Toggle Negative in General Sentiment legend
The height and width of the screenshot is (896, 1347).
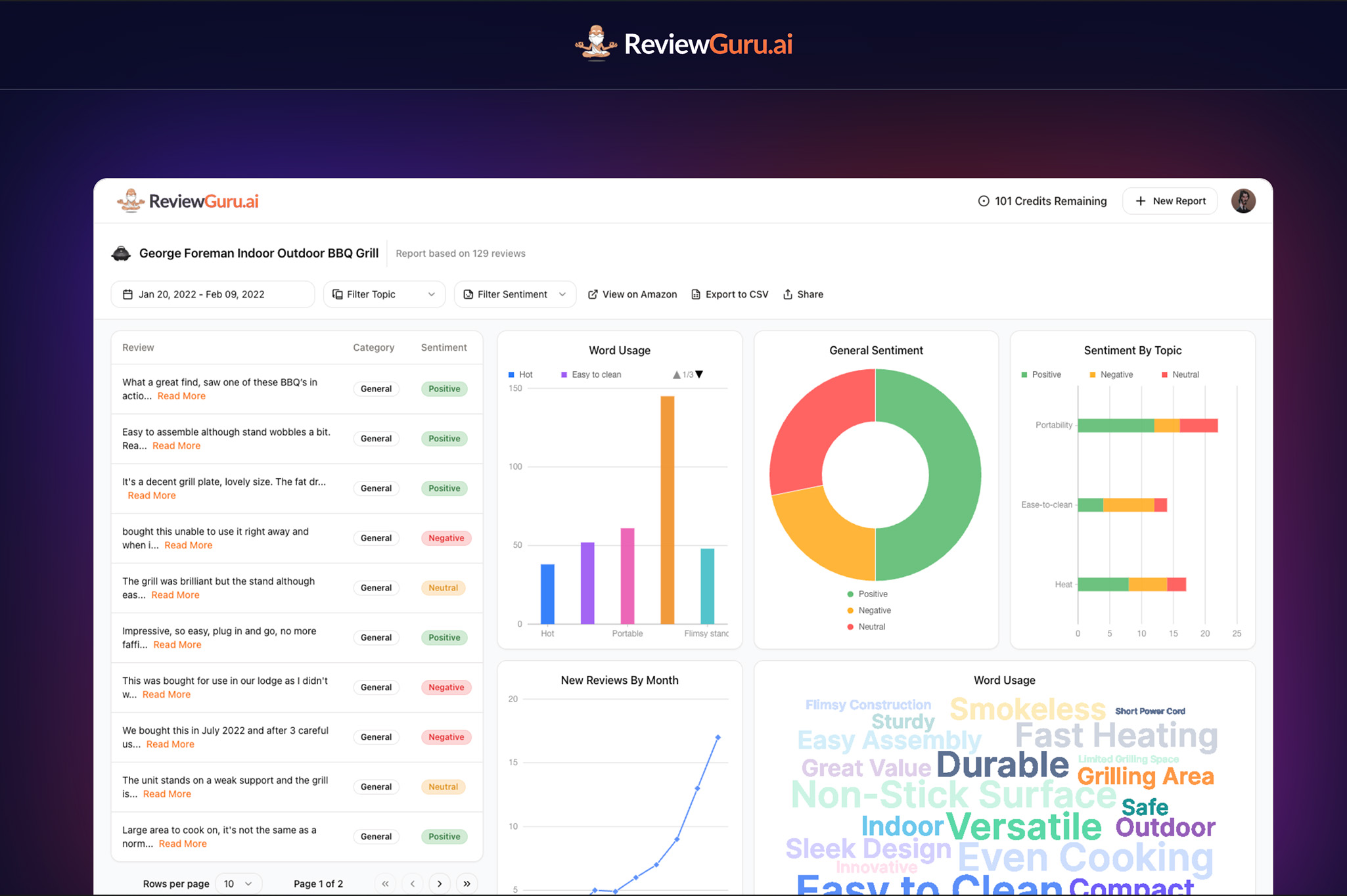(x=869, y=610)
